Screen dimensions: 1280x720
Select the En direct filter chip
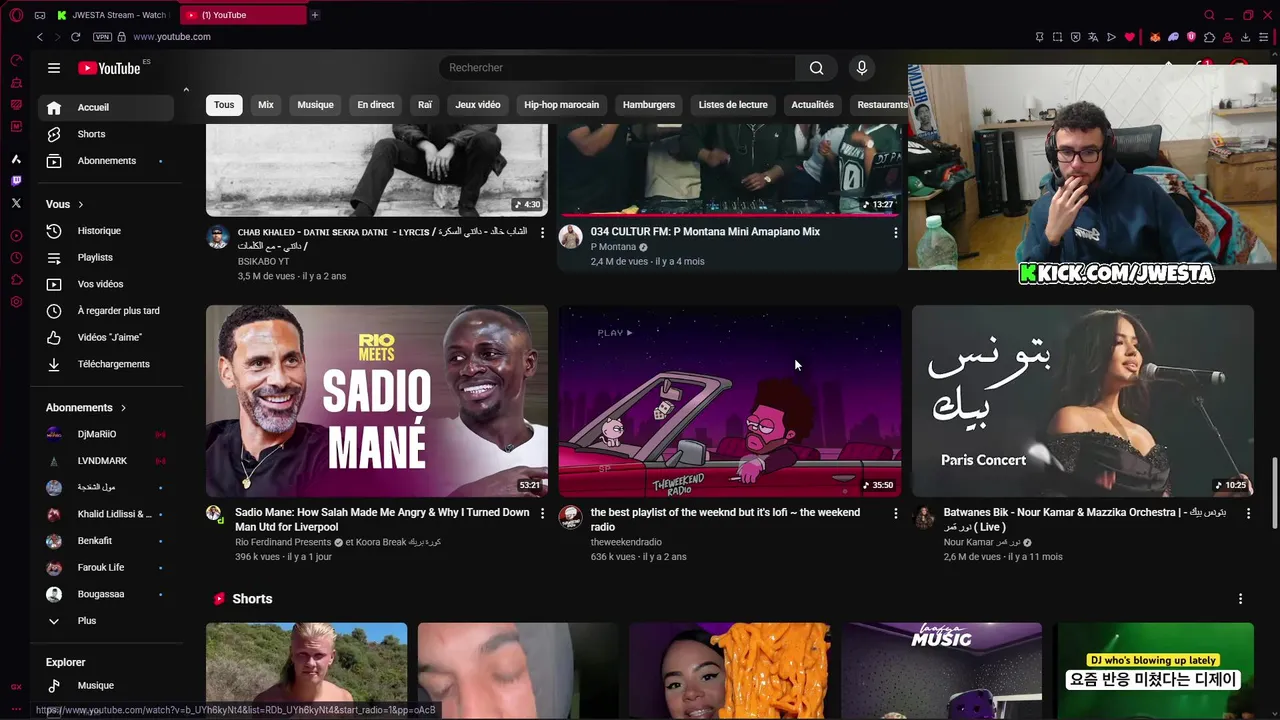tap(376, 105)
